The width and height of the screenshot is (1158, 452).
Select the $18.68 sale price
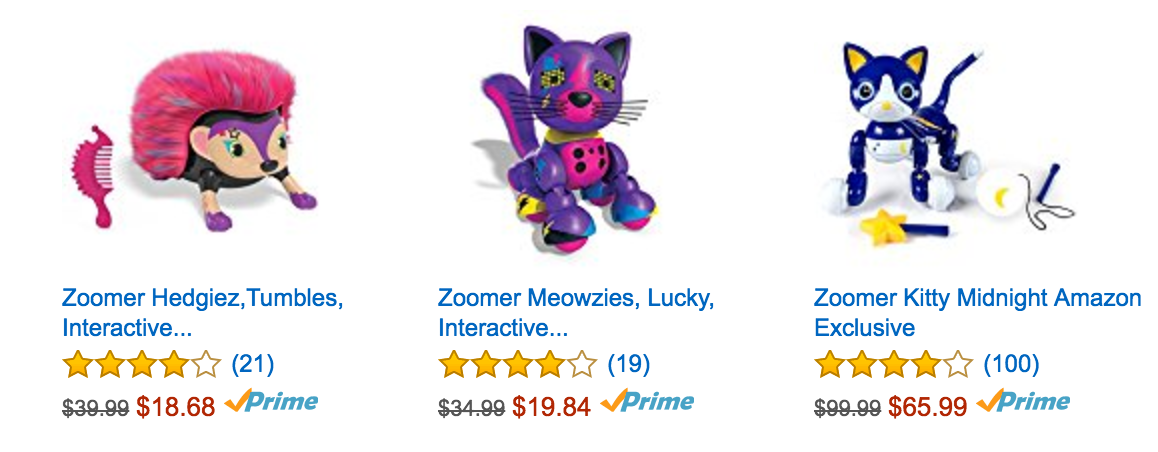tap(176, 406)
